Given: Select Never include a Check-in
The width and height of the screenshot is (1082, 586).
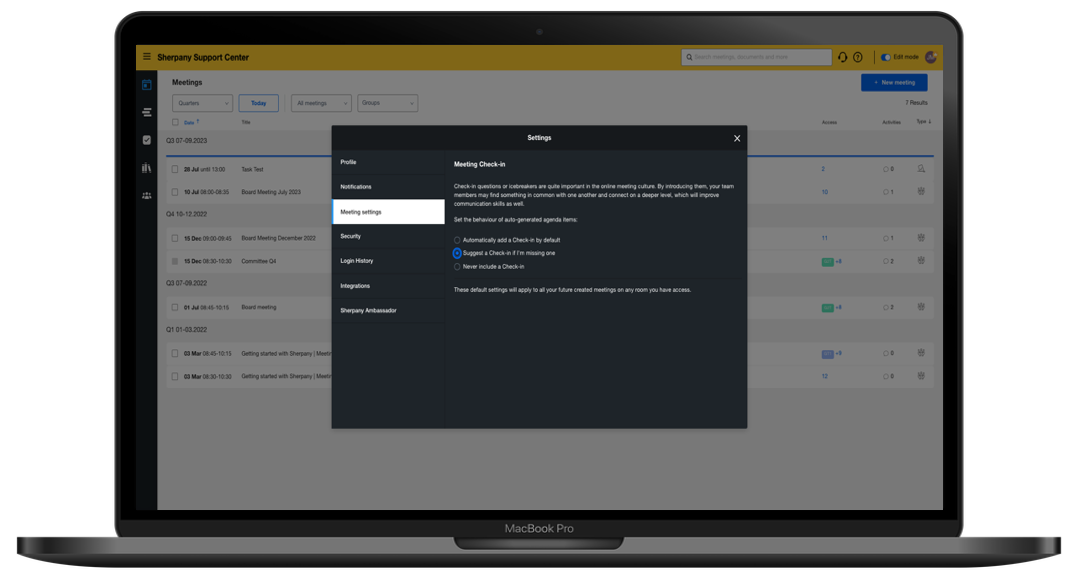Looking at the screenshot, I should [x=457, y=266].
